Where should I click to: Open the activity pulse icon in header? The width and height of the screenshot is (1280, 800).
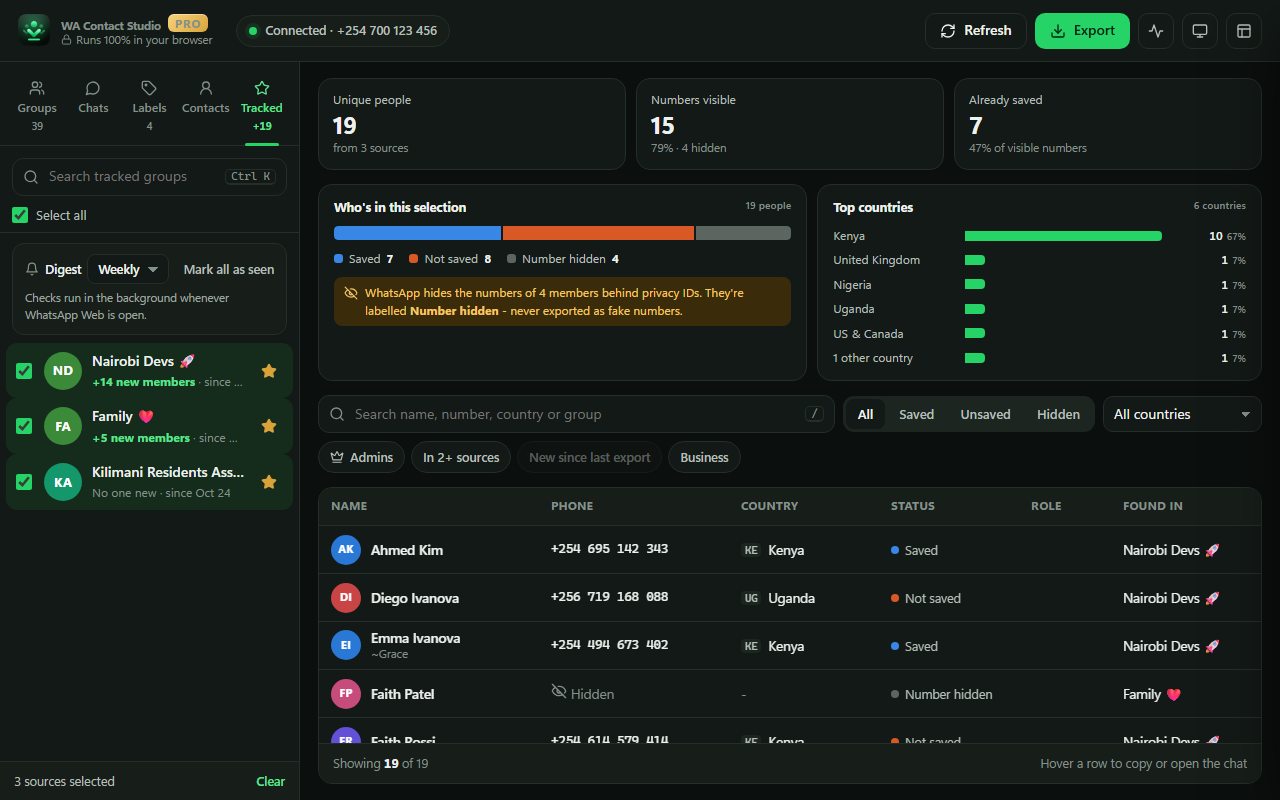tap(1156, 31)
